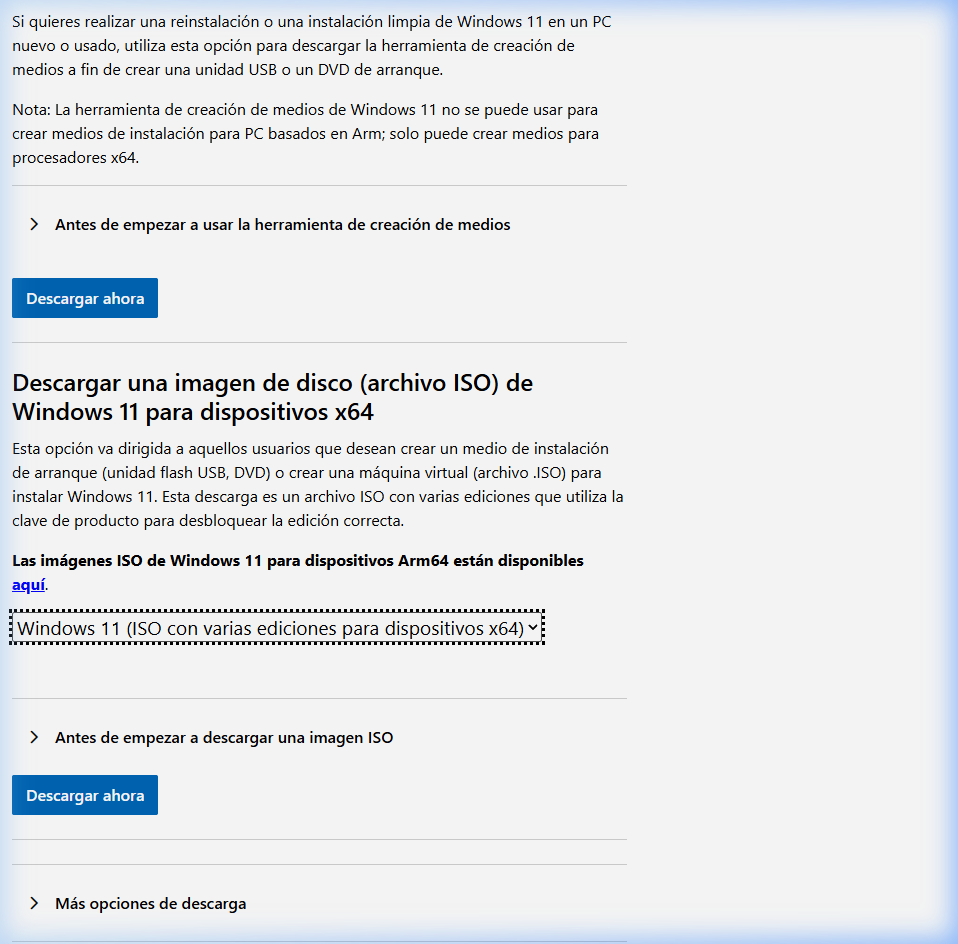The height and width of the screenshot is (944, 958).
Task: Click 'Descargar ahora' under media creation tool
Action: 85,298
